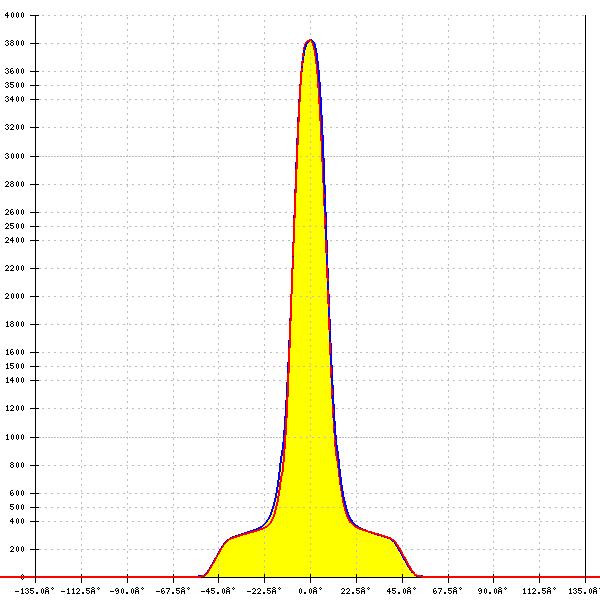This screenshot has width=600, height=600.
Task: Click the 600 y-axis label
Action: [17, 493]
